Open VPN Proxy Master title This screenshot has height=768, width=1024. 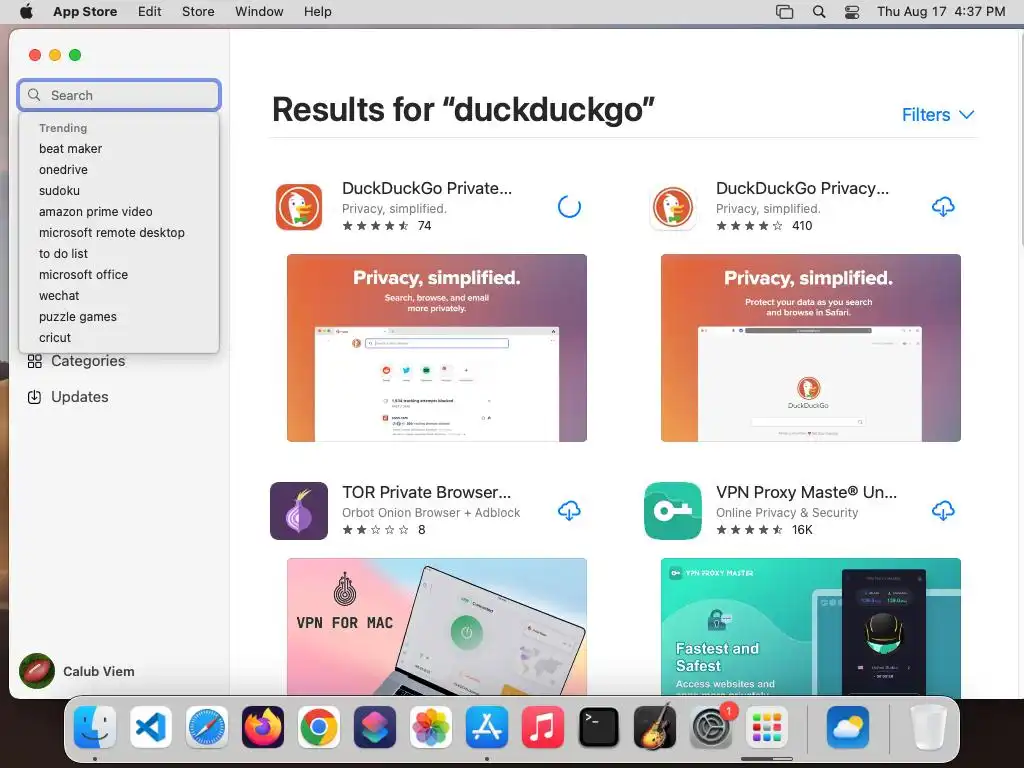pos(807,492)
